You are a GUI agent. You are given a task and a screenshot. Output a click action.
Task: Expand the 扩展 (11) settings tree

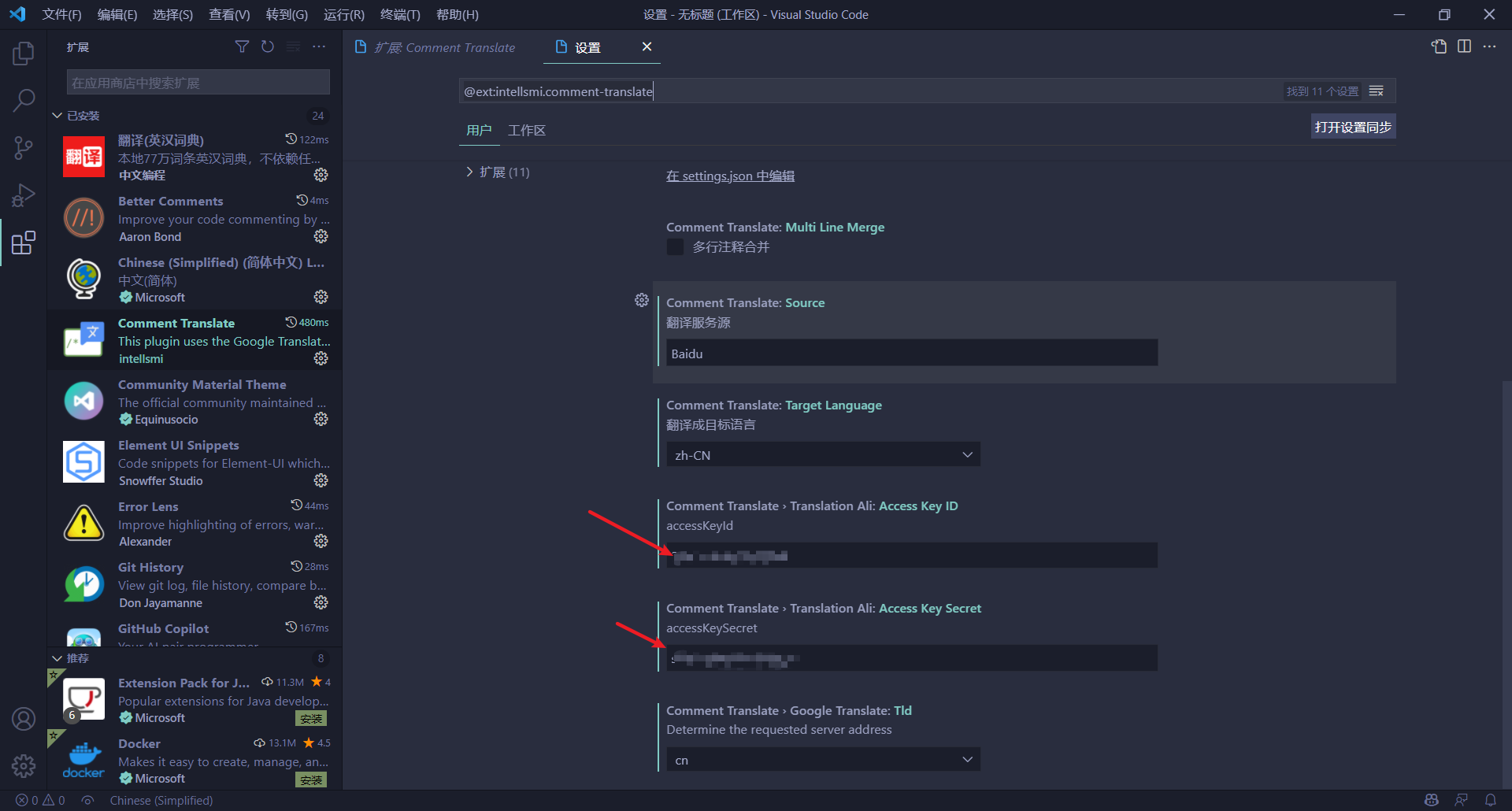pos(498,172)
